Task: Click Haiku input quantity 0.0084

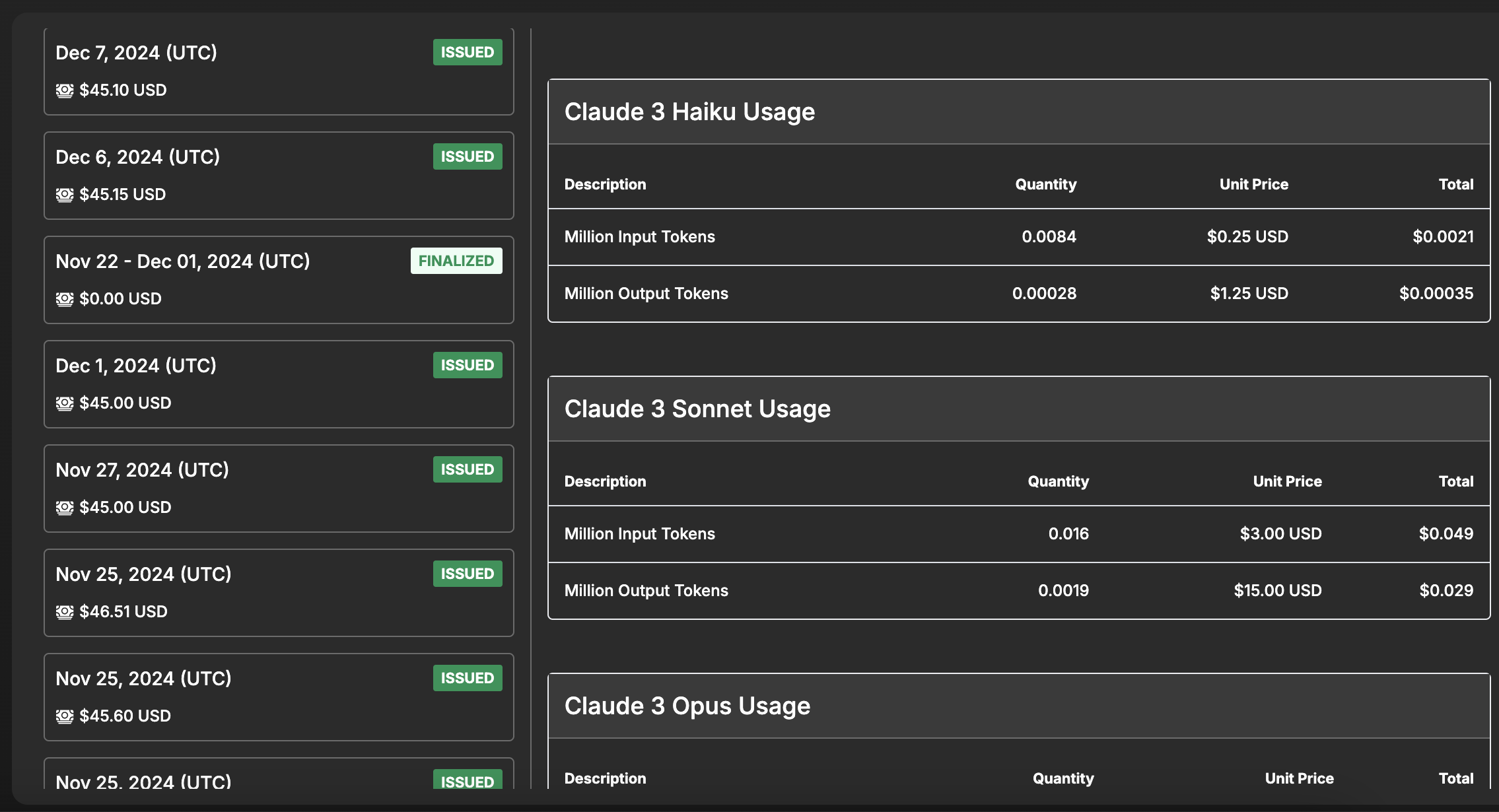Action: (1049, 236)
